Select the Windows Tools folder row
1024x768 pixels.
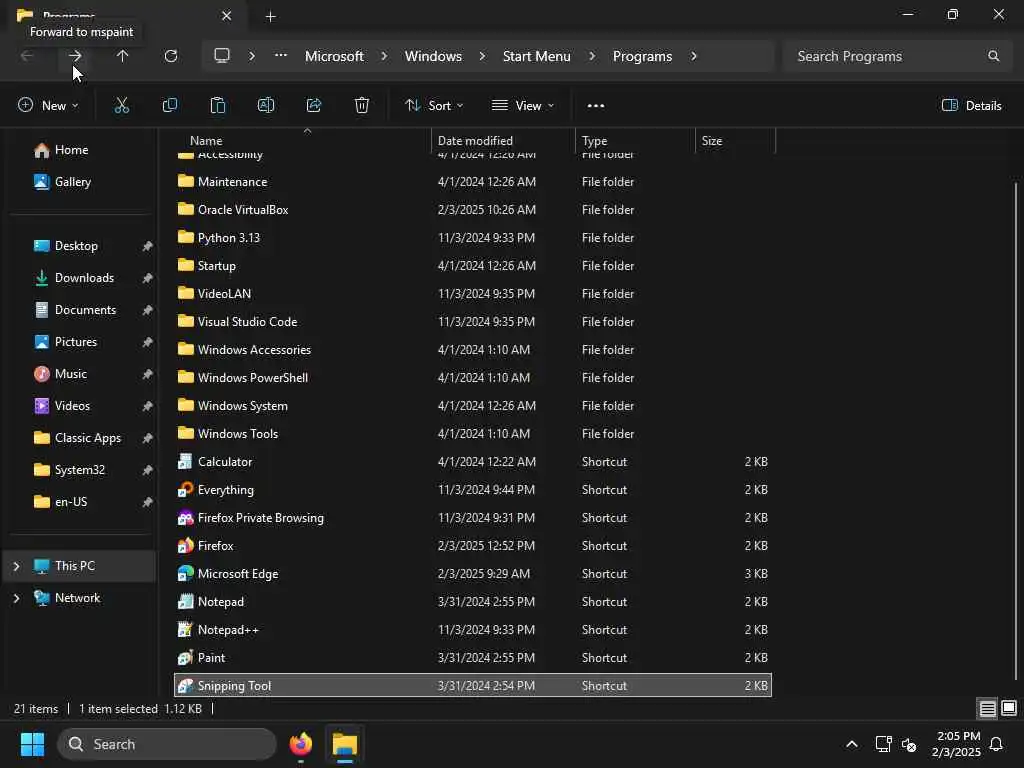pyautogui.click(x=473, y=434)
